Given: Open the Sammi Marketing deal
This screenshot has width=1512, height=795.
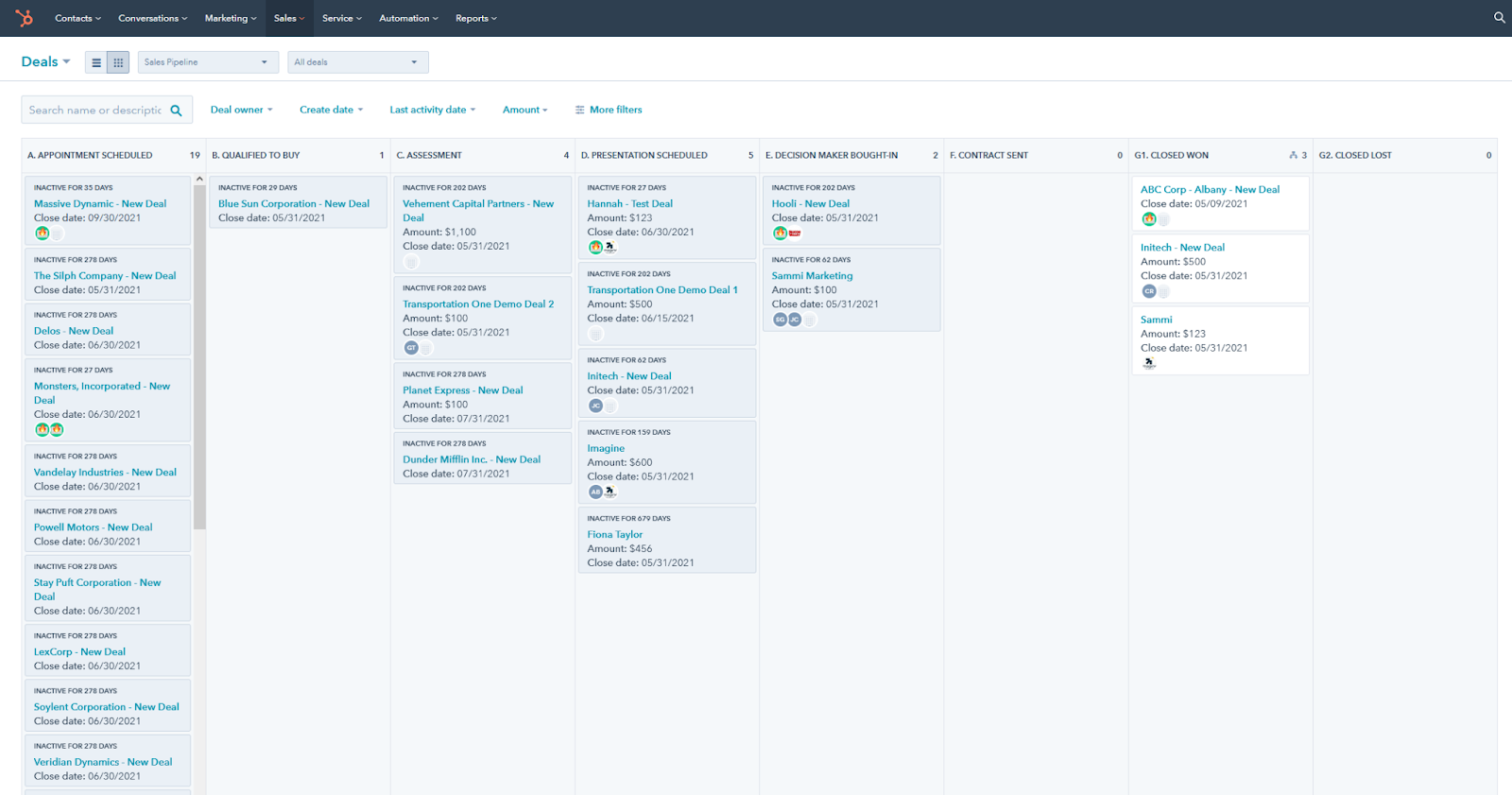Looking at the screenshot, I should [812, 276].
